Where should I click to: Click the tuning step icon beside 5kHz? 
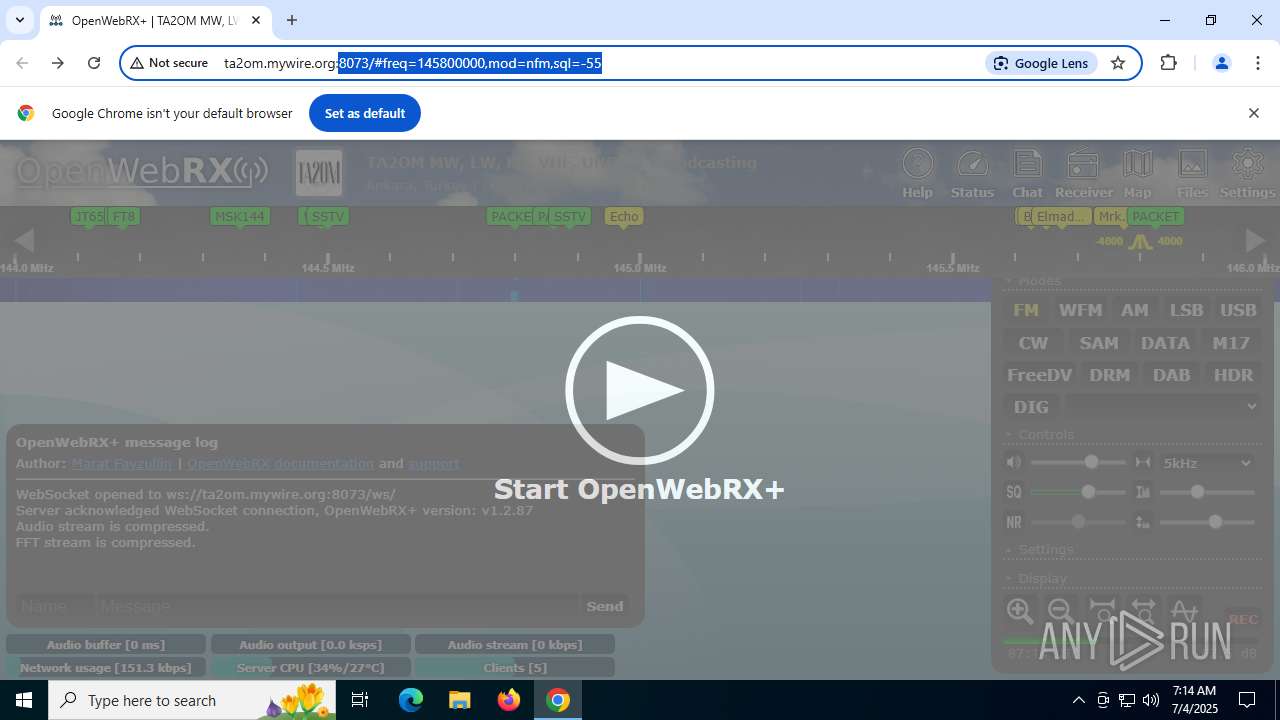1143,463
